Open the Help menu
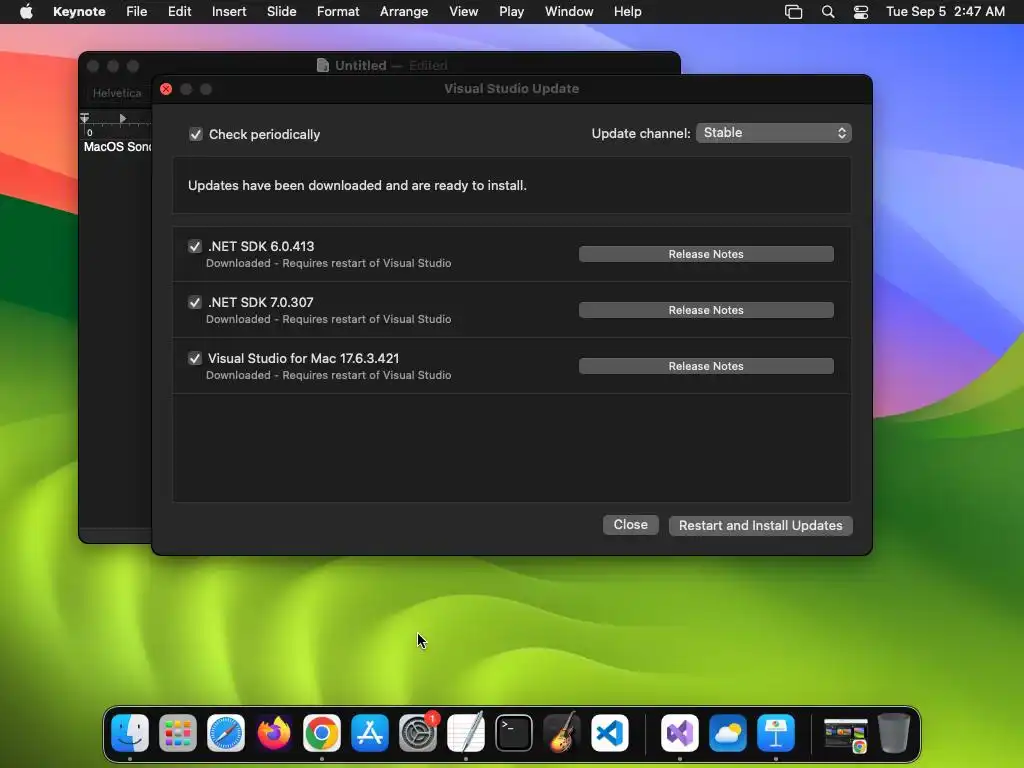The image size is (1024, 768). (x=628, y=12)
